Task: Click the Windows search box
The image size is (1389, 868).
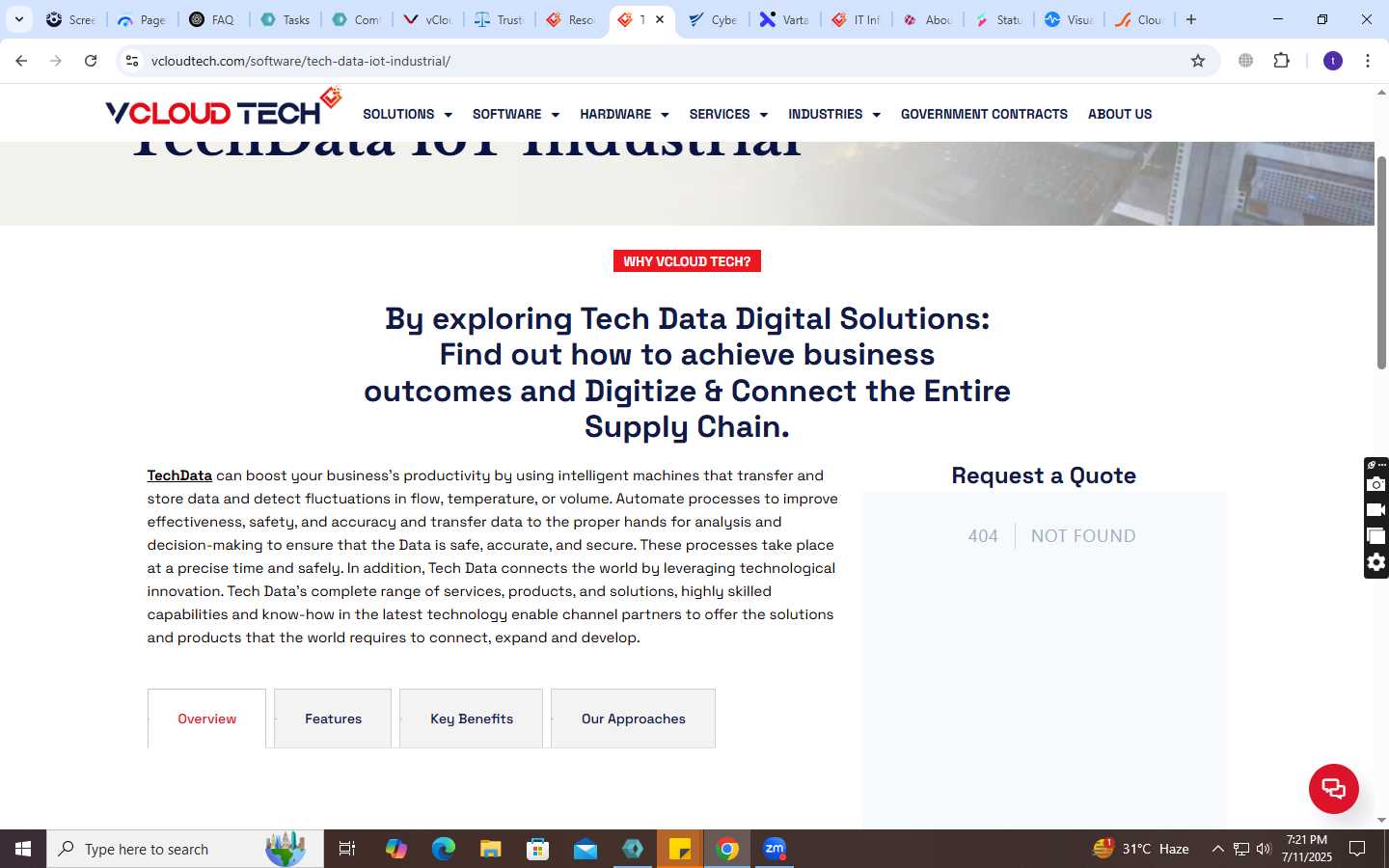Action: tap(185, 849)
